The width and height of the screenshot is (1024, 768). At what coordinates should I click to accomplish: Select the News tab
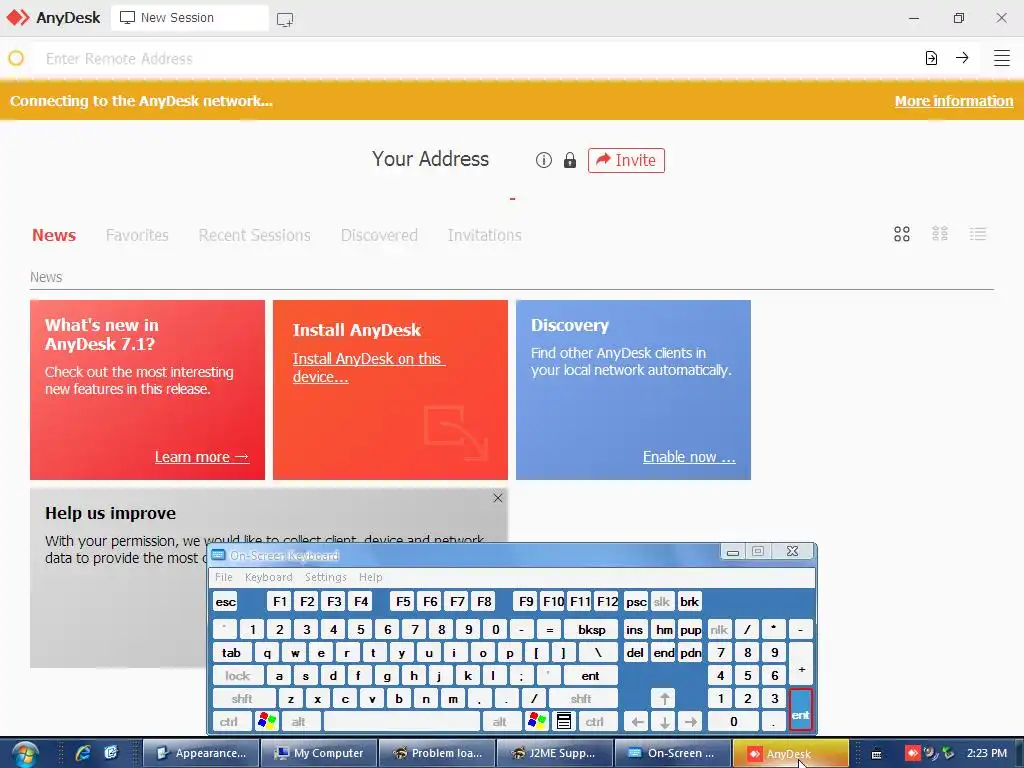(54, 235)
